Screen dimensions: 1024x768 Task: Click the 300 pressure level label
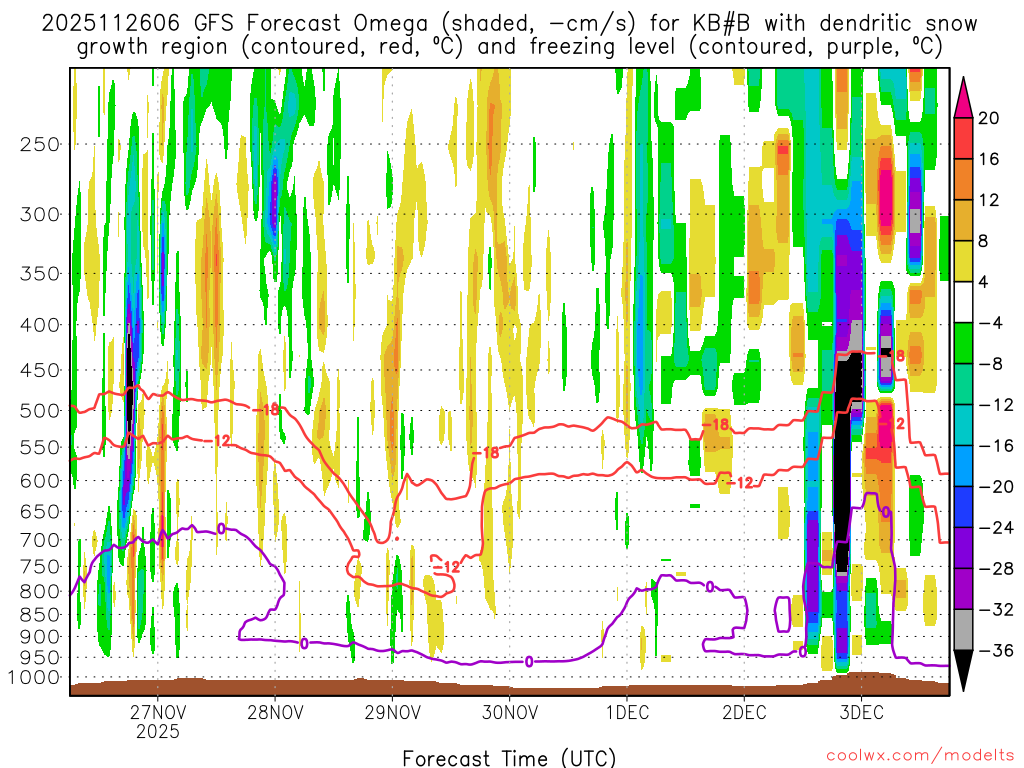[x=40, y=214]
